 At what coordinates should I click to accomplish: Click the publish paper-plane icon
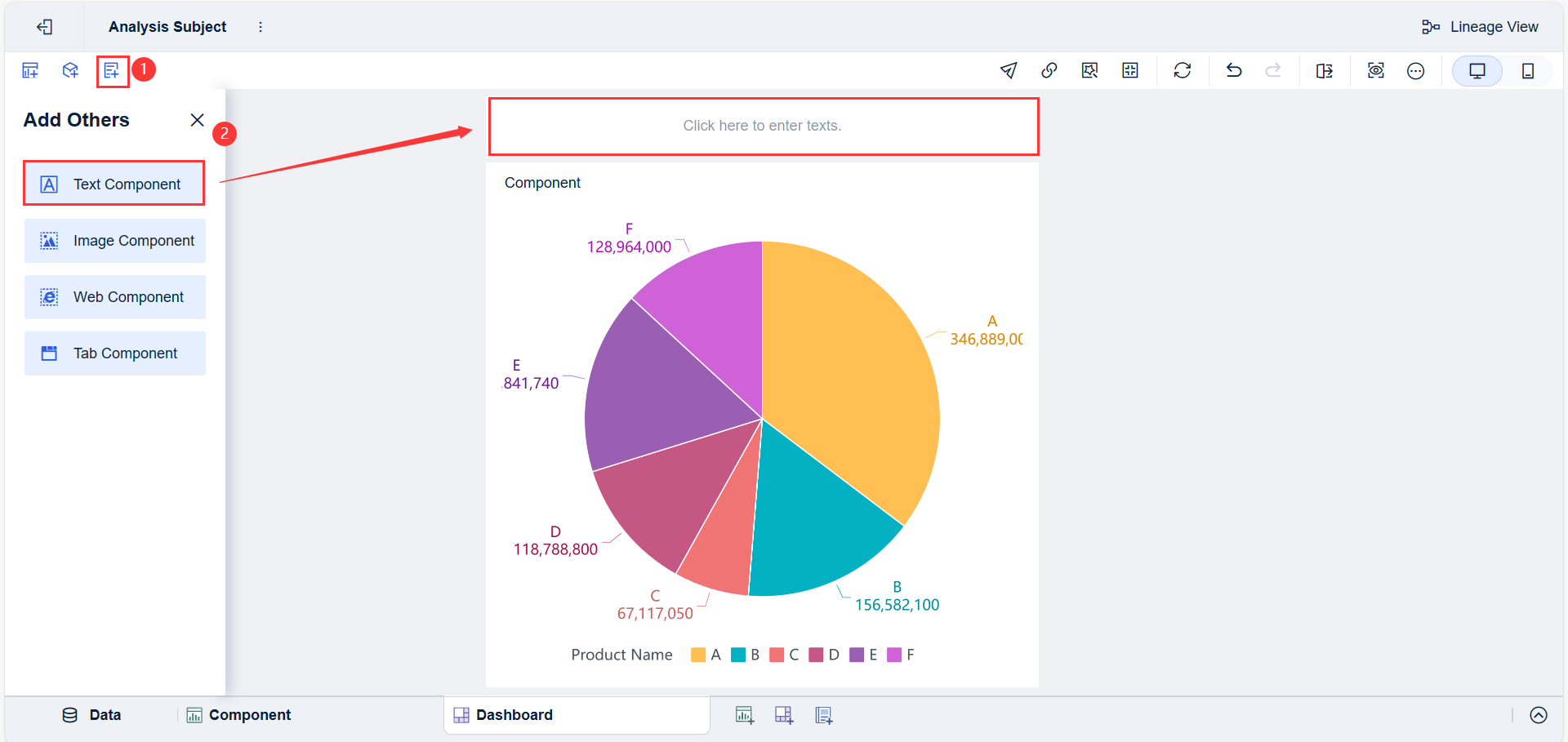pyautogui.click(x=1008, y=70)
